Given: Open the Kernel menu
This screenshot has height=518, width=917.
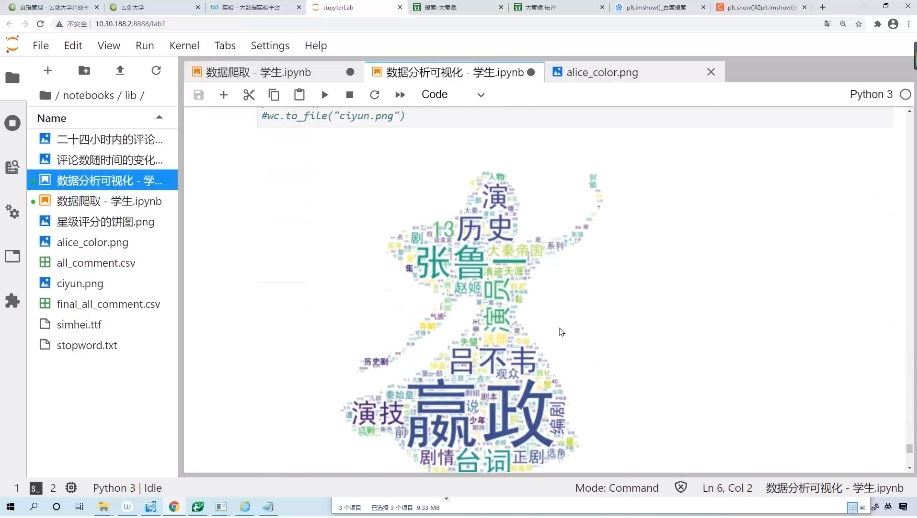Looking at the screenshot, I should click(x=184, y=45).
